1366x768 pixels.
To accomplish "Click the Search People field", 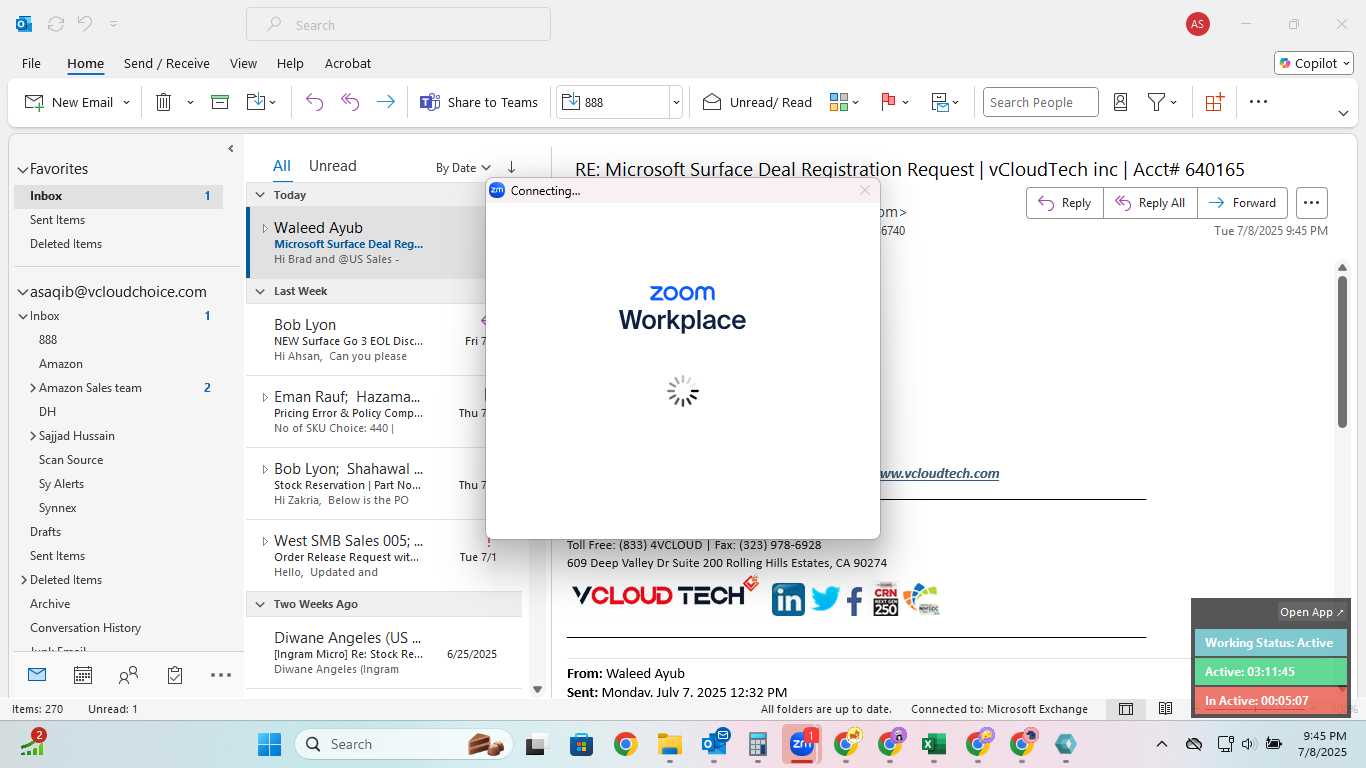I will coord(1041,102).
